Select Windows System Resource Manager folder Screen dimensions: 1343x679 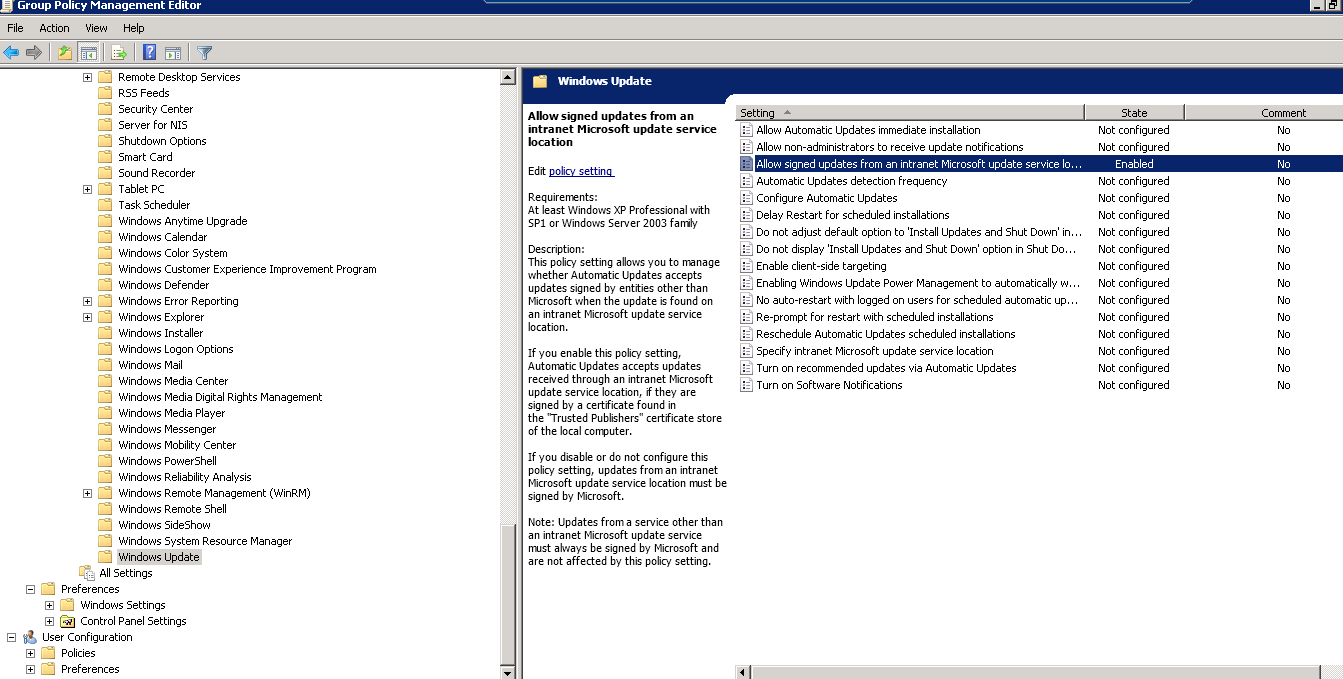click(205, 541)
